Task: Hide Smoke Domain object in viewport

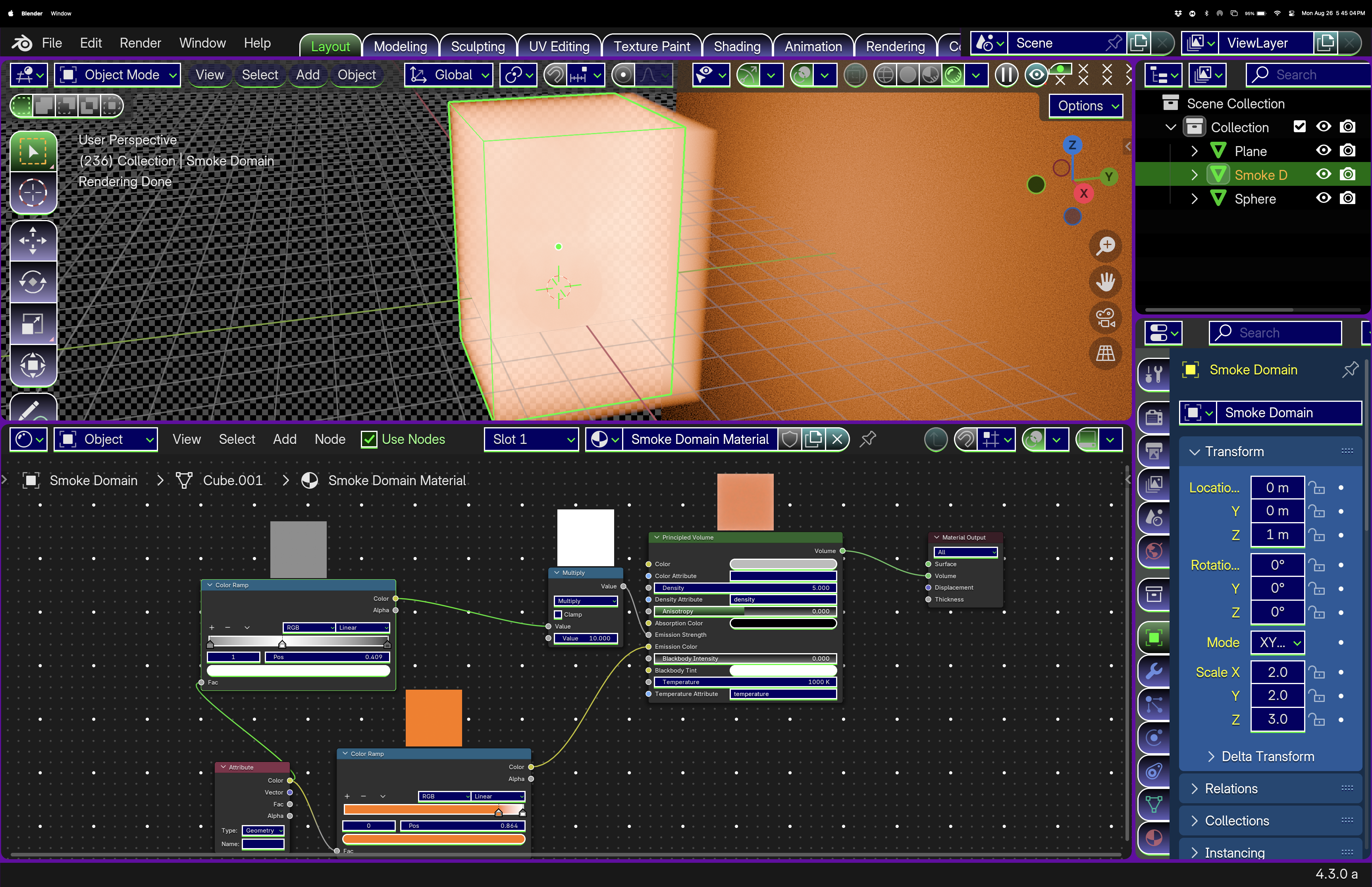Action: tap(1324, 175)
